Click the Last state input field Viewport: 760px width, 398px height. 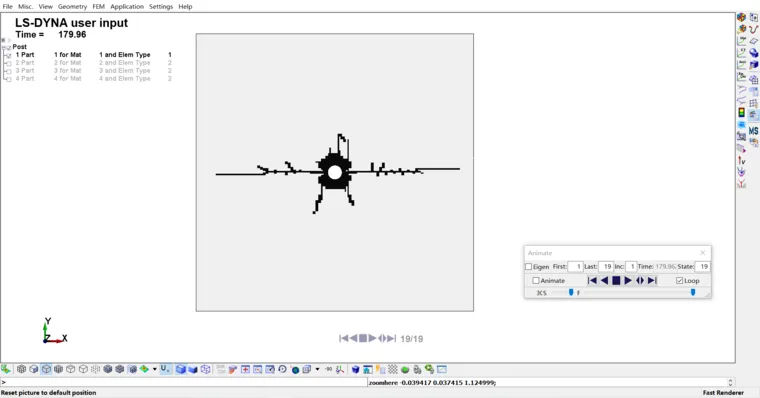pos(606,267)
